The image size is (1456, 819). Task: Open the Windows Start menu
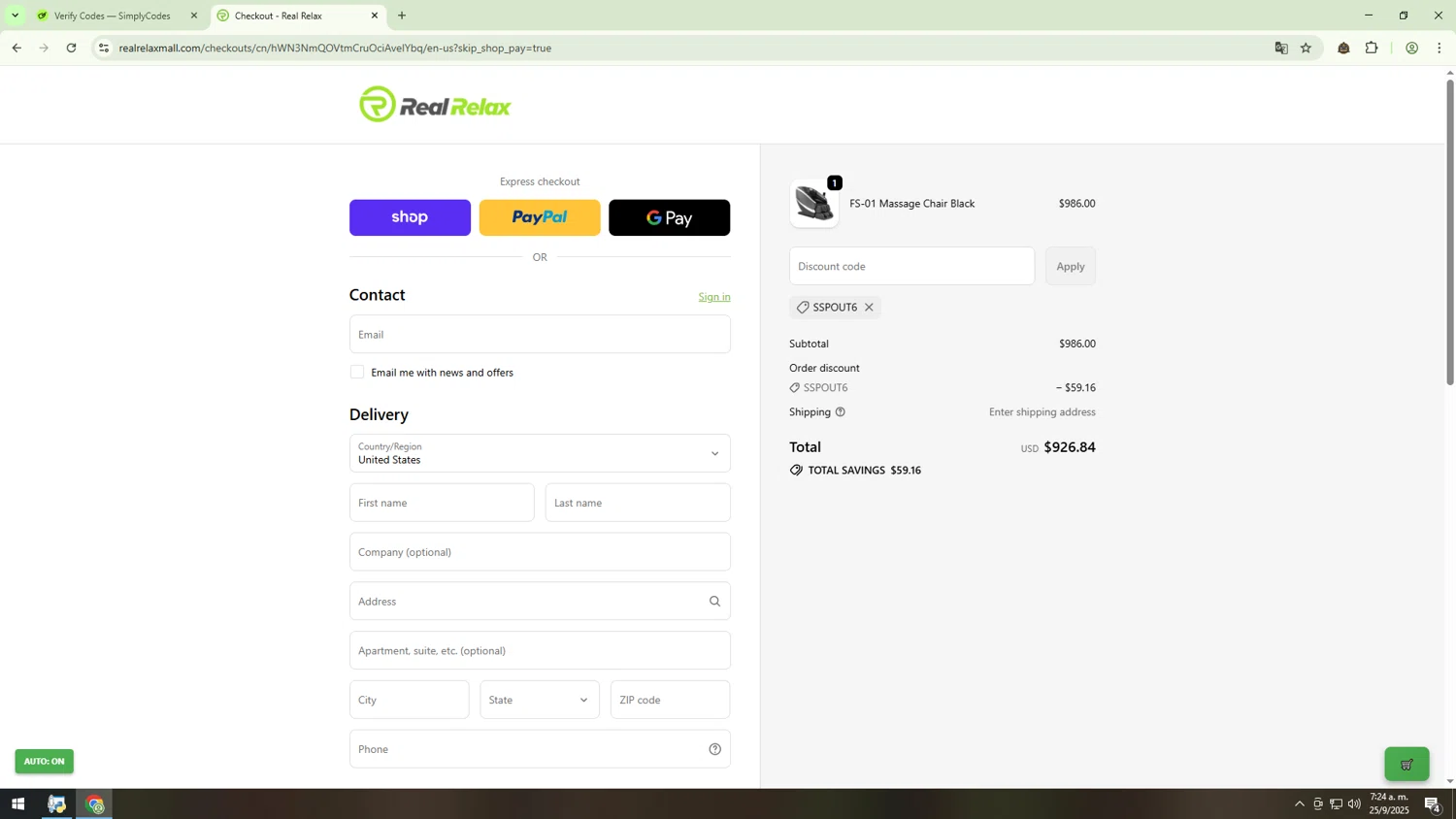tap(17, 804)
